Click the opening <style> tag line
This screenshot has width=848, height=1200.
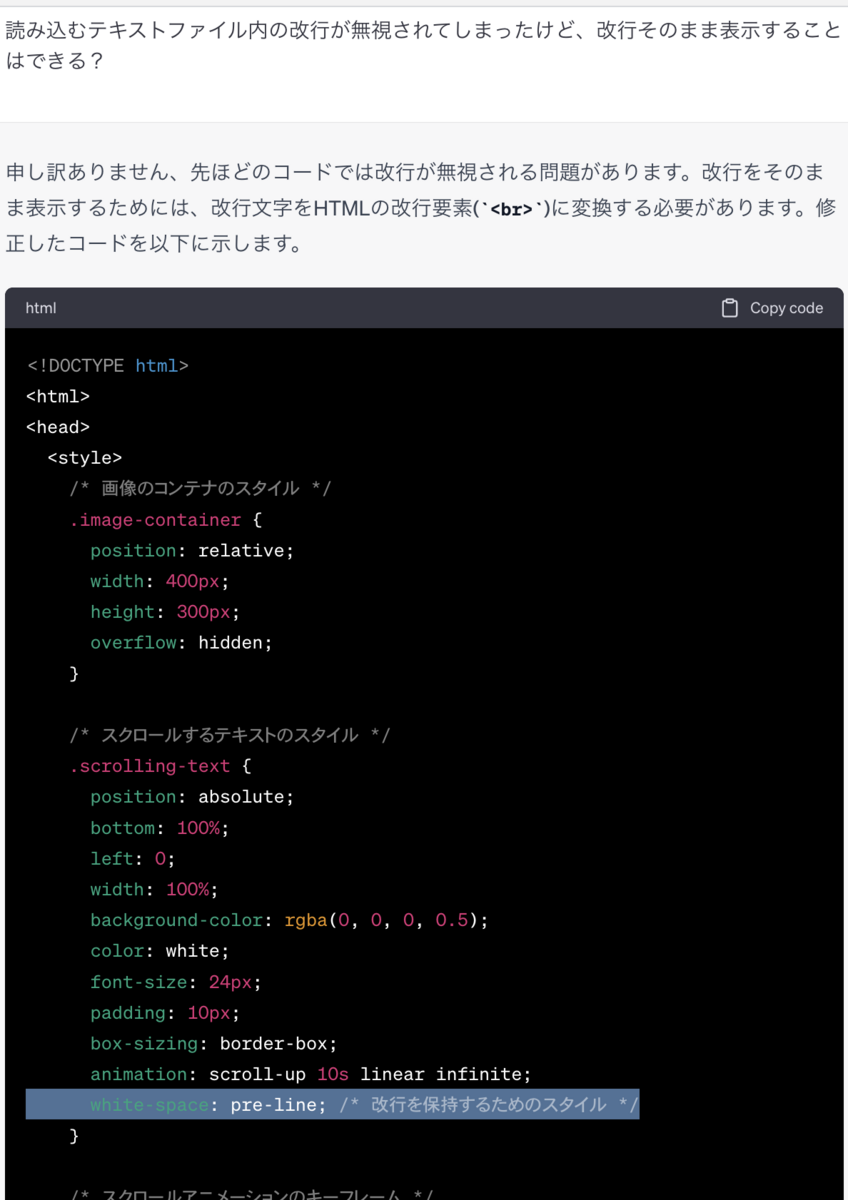point(85,458)
